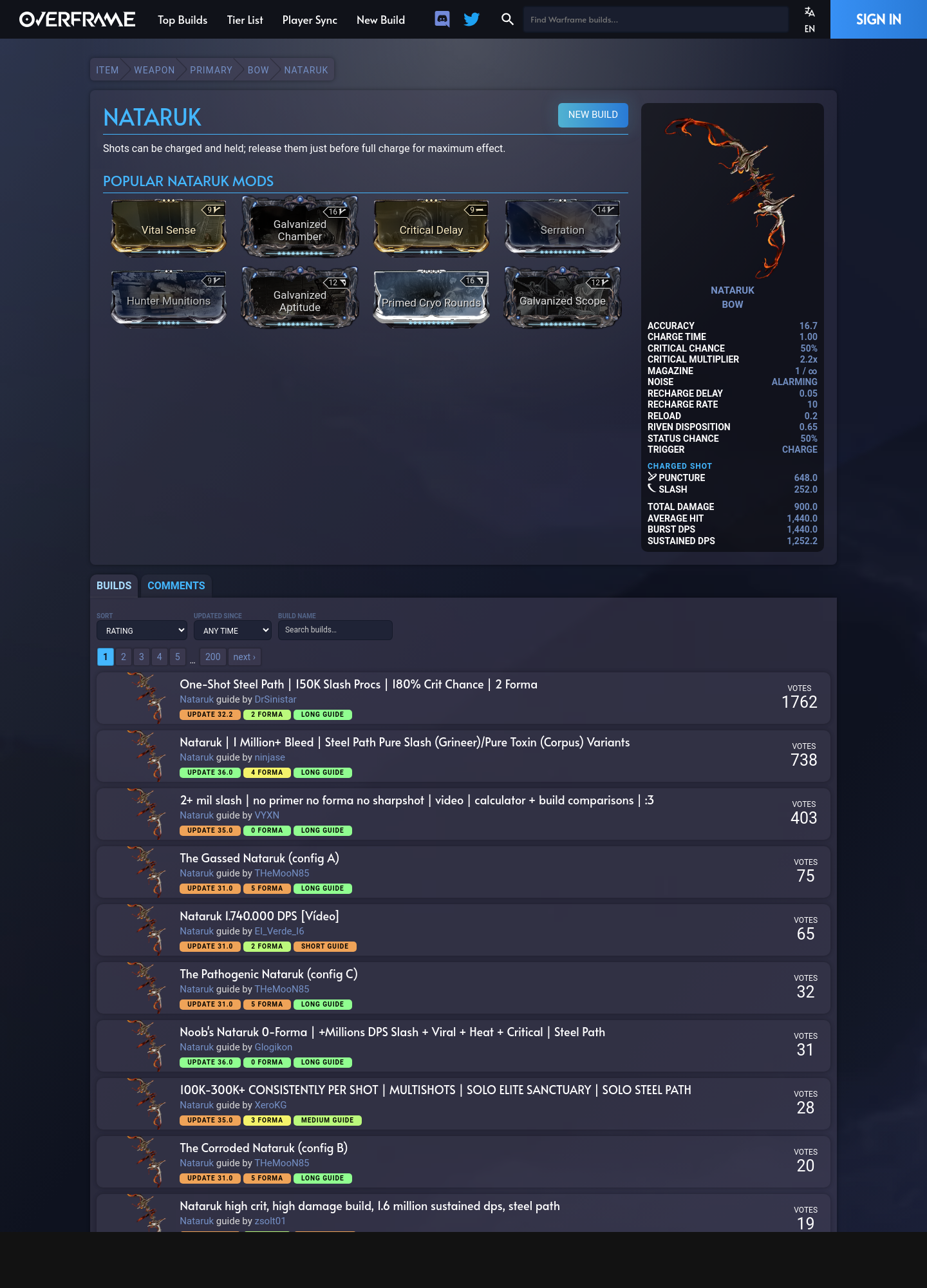This screenshot has width=927, height=1288.
Task: Go to the PRIMARY breadcrumb
Action: [x=211, y=70]
